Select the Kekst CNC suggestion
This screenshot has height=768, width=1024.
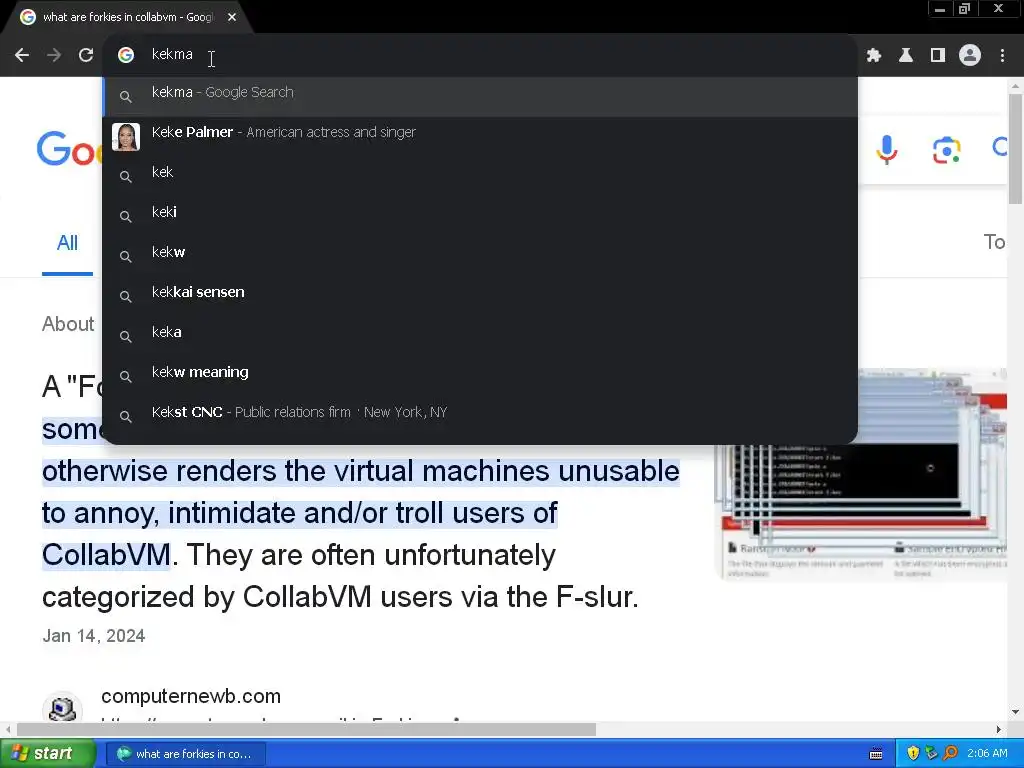coord(480,416)
